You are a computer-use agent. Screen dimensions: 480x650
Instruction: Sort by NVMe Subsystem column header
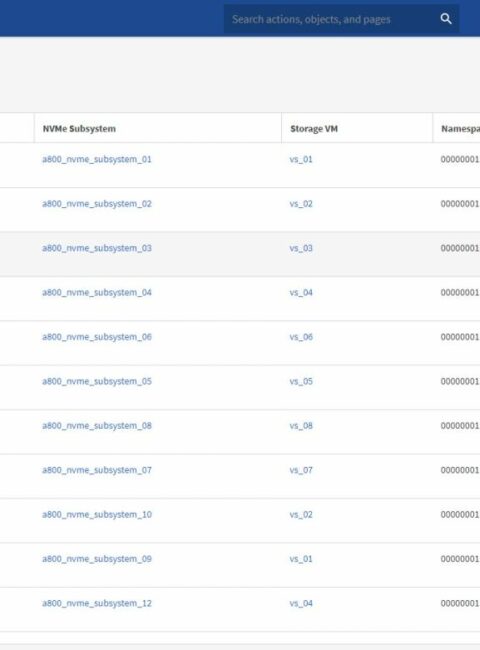(x=79, y=129)
